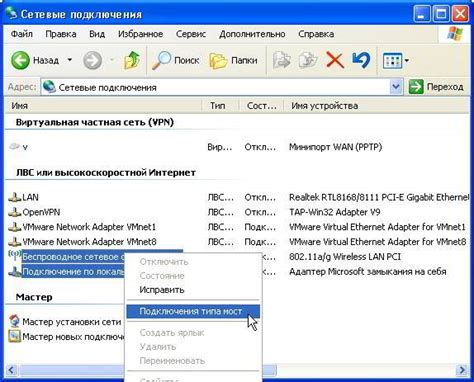Choose Удалить in context menu

[x=193, y=347]
